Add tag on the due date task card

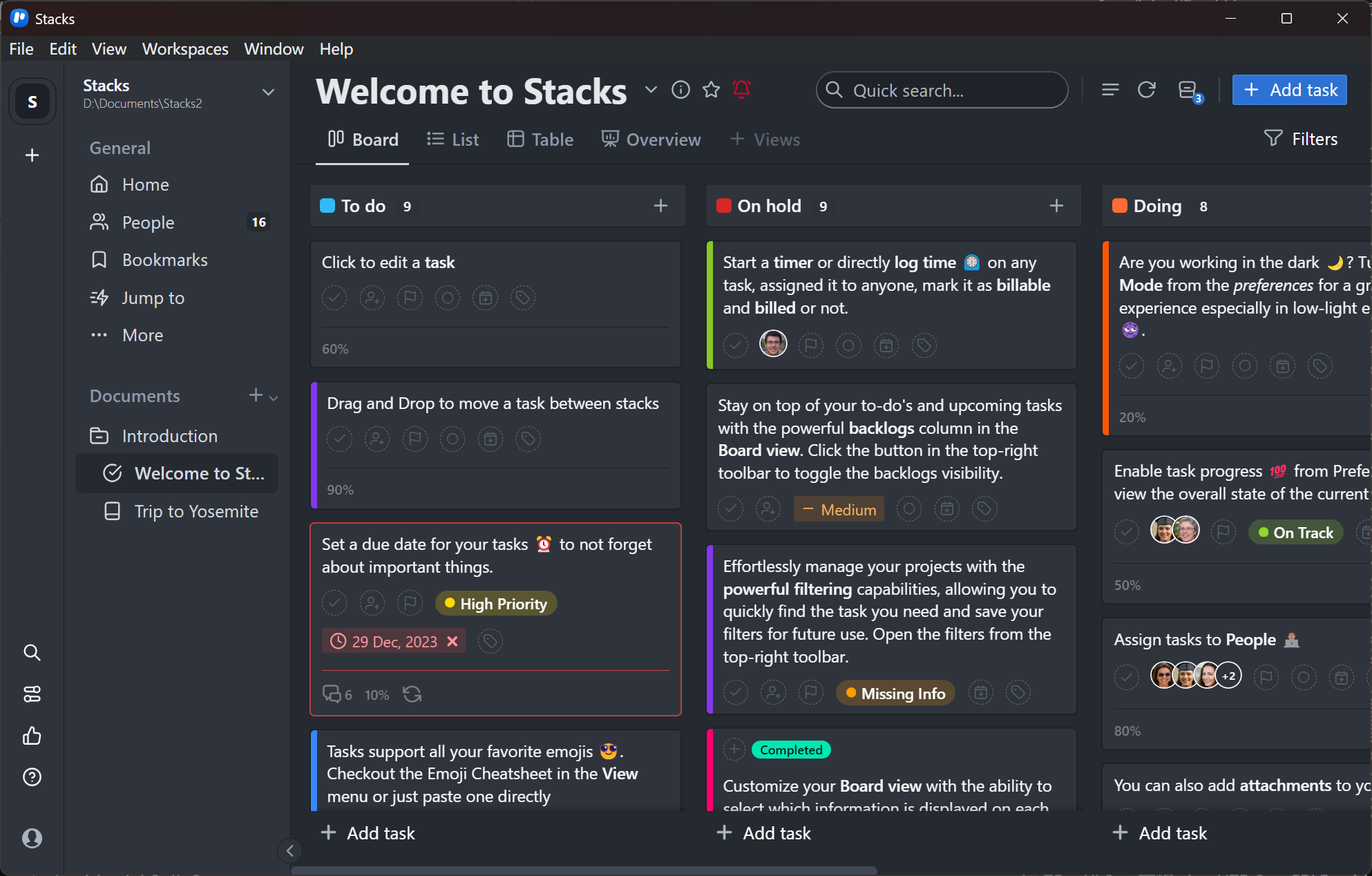point(490,642)
